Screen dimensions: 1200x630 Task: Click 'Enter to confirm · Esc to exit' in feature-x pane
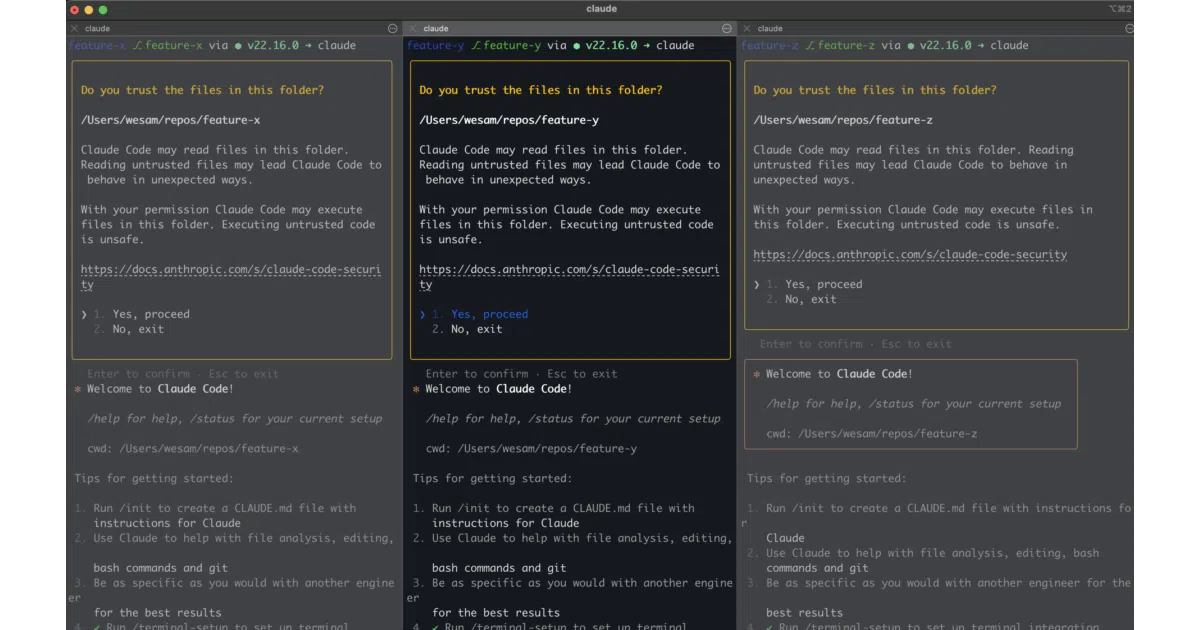183,374
